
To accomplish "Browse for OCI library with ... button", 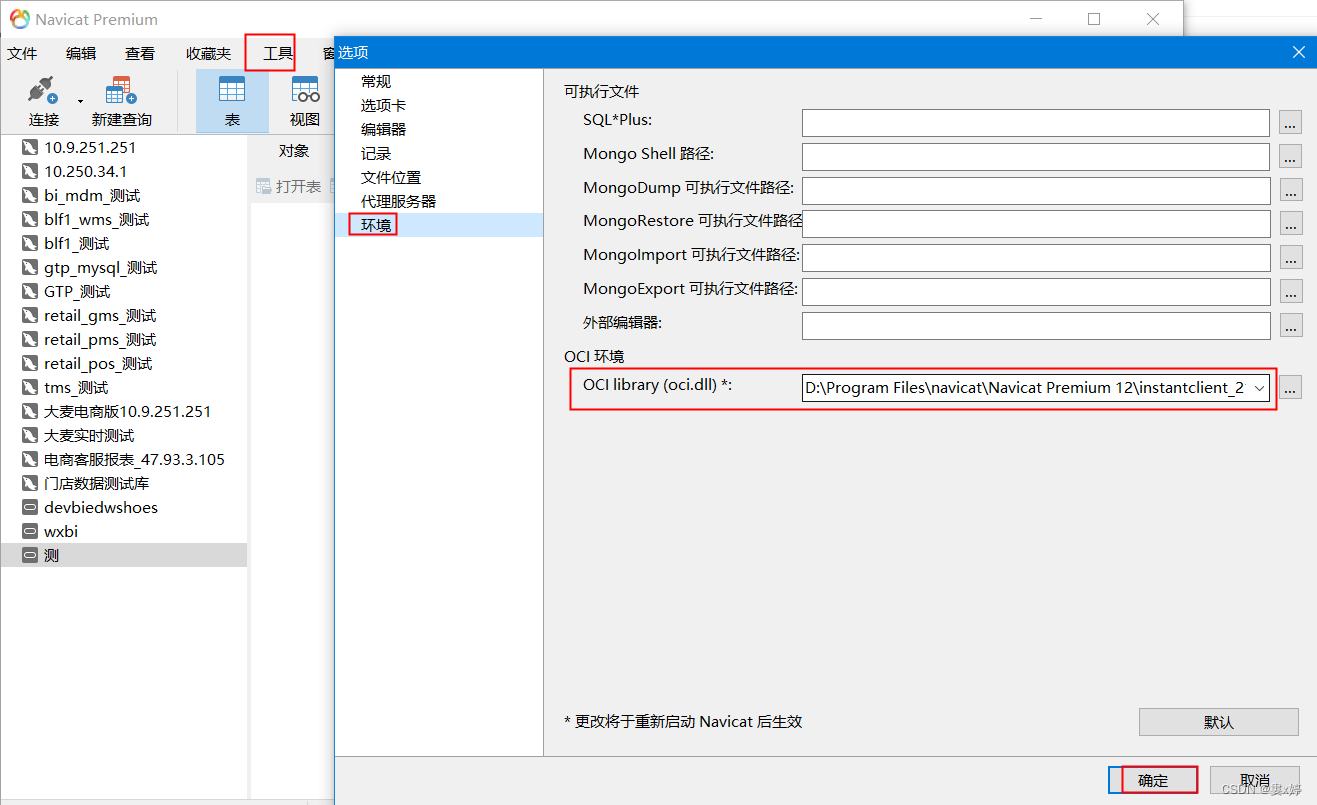I will click(x=1291, y=388).
